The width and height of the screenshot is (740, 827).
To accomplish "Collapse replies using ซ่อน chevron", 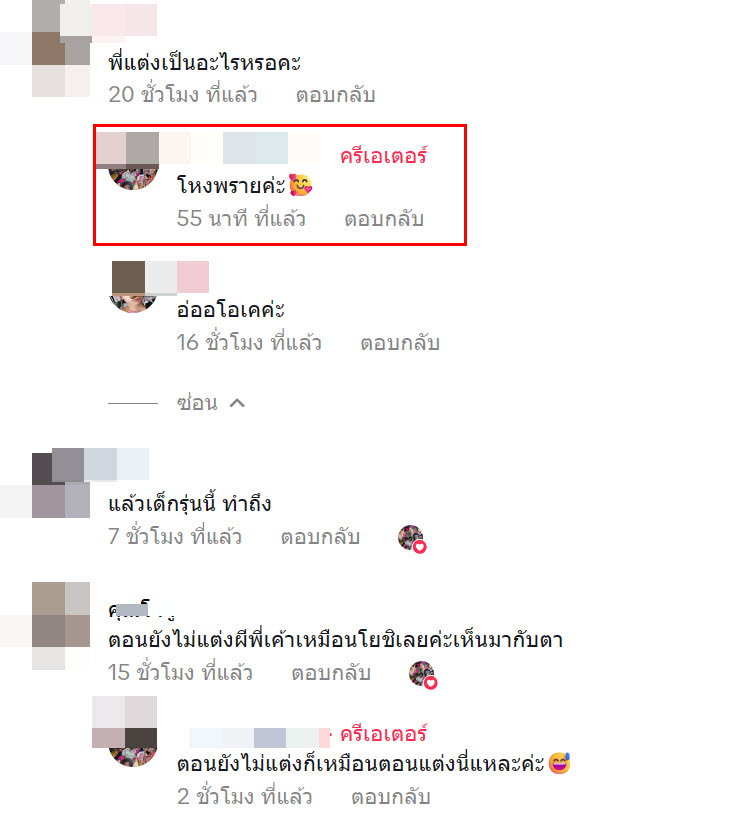I will point(237,403).
